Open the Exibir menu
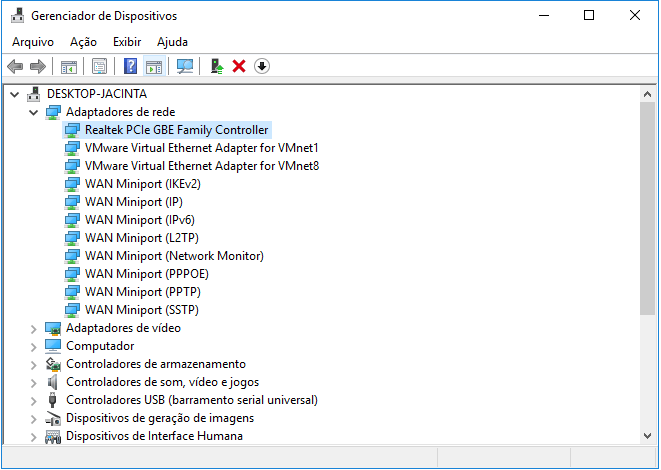This screenshot has height=470, width=661. coord(127,42)
